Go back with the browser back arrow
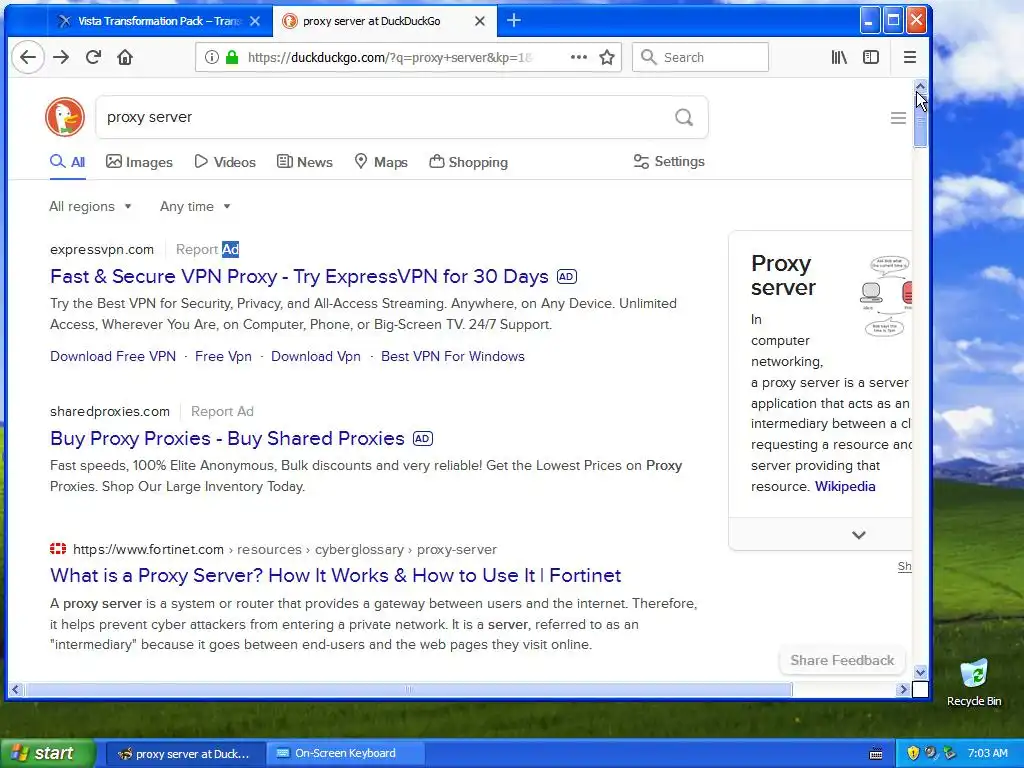This screenshot has width=1024, height=768. [x=28, y=57]
